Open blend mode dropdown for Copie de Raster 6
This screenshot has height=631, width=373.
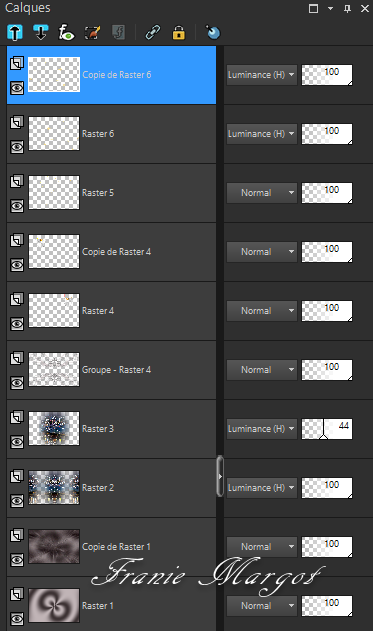click(262, 75)
